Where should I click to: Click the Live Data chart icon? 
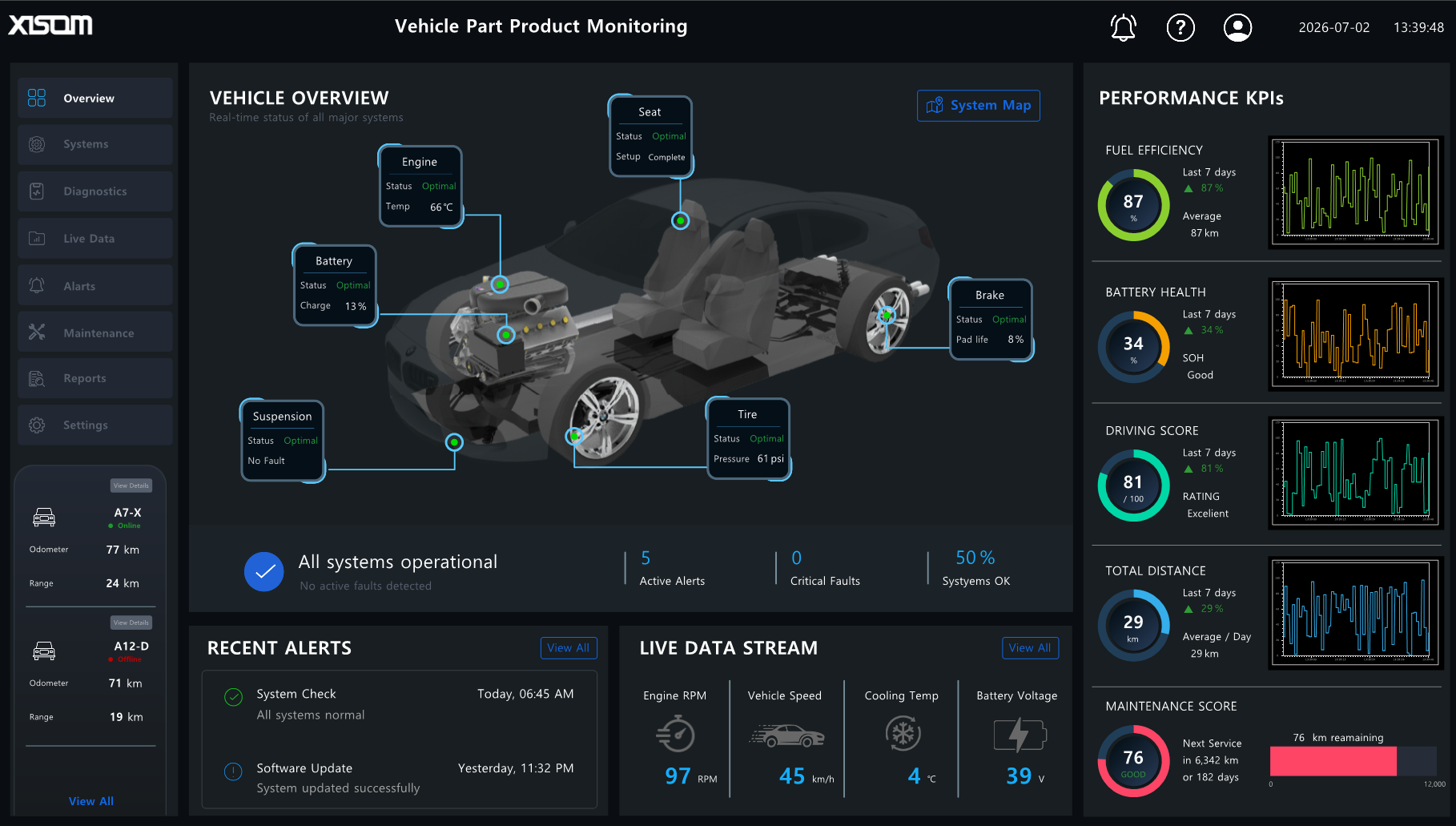tap(37, 238)
